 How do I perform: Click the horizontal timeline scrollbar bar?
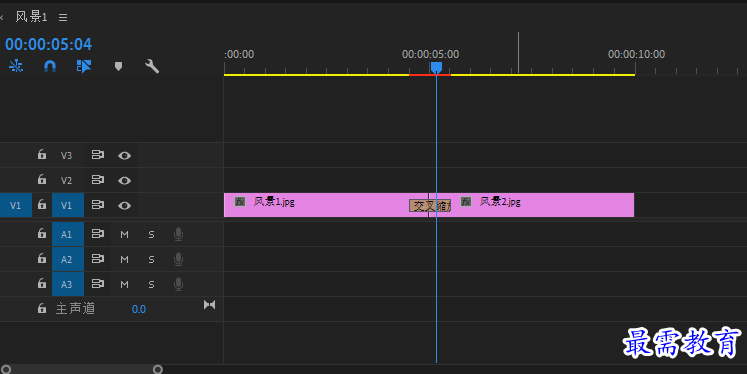(x=82, y=369)
